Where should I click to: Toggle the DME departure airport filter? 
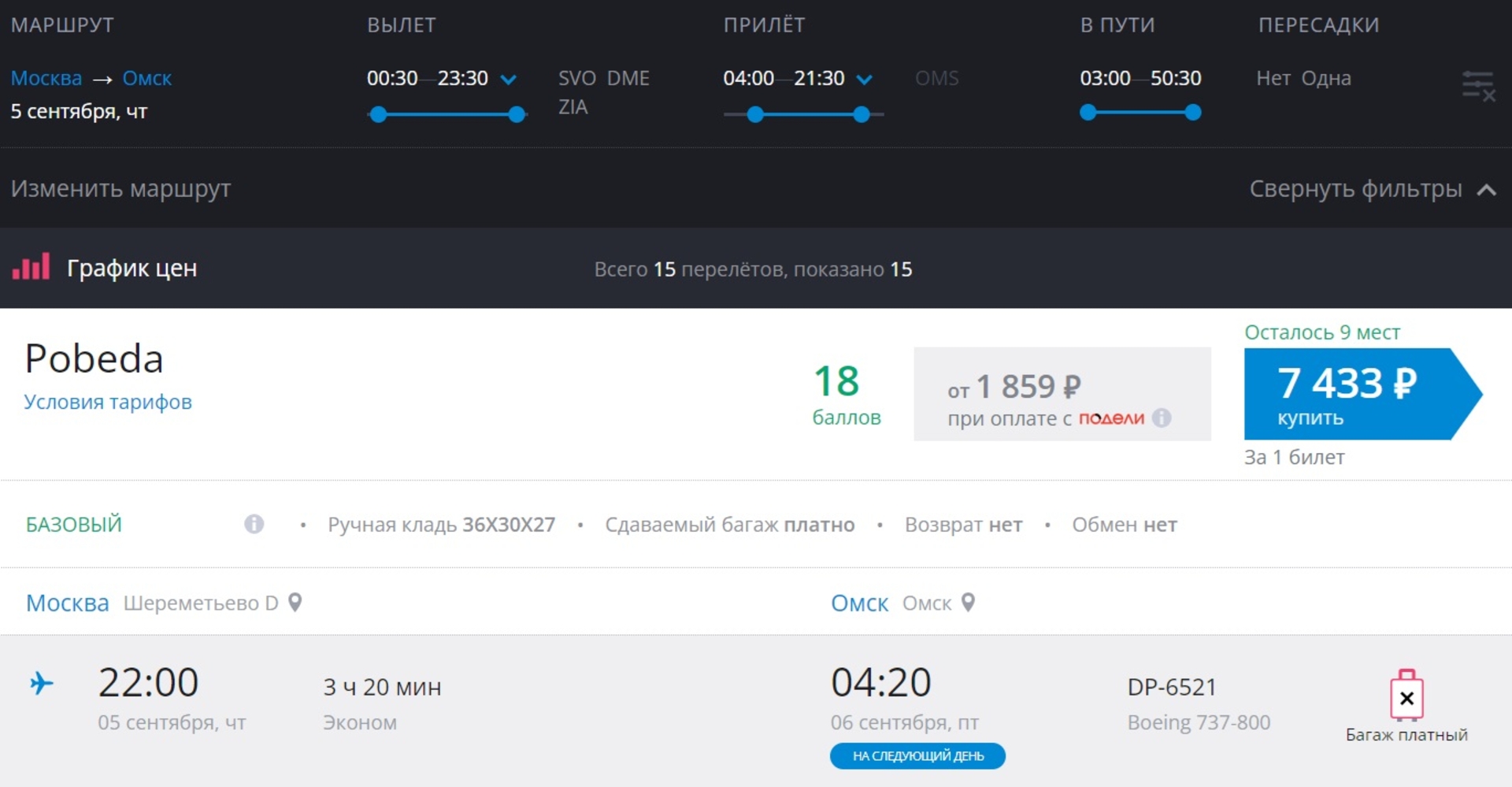coord(628,78)
